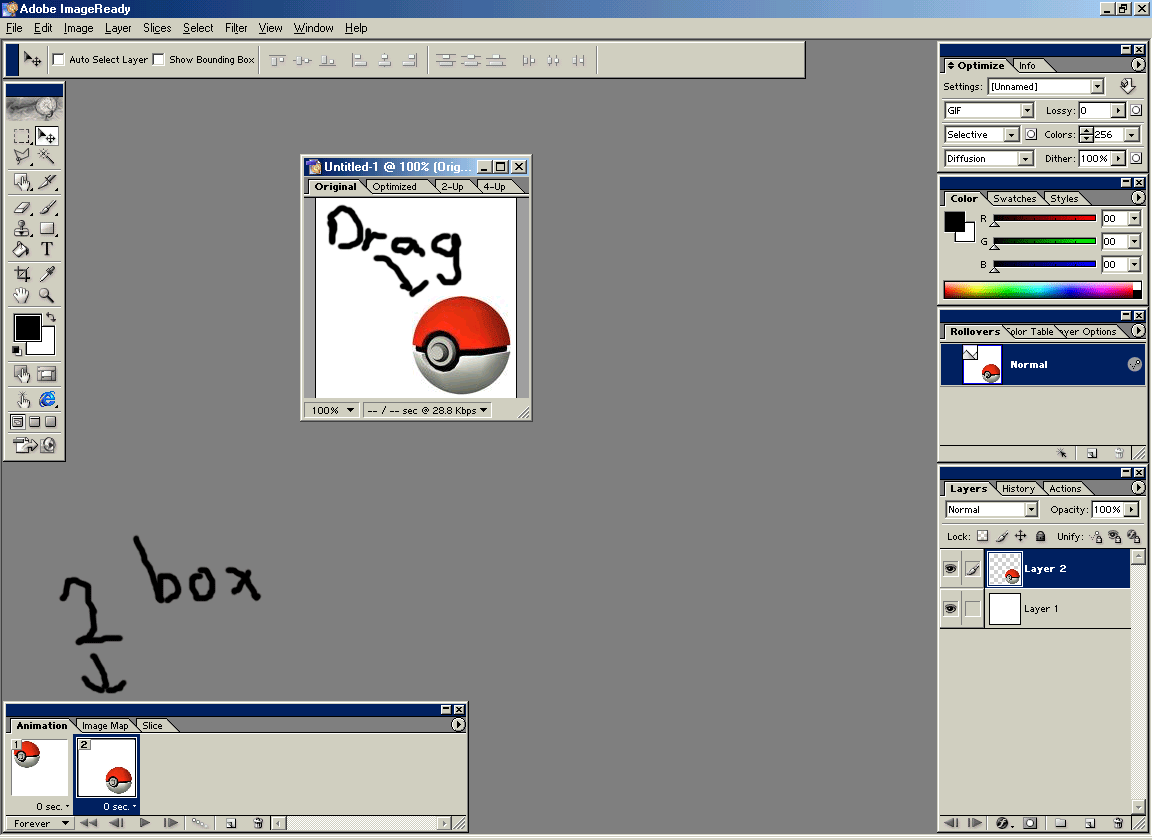
Task: Enable Show Bounding Box checkbox
Action: click(x=158, y=60)
